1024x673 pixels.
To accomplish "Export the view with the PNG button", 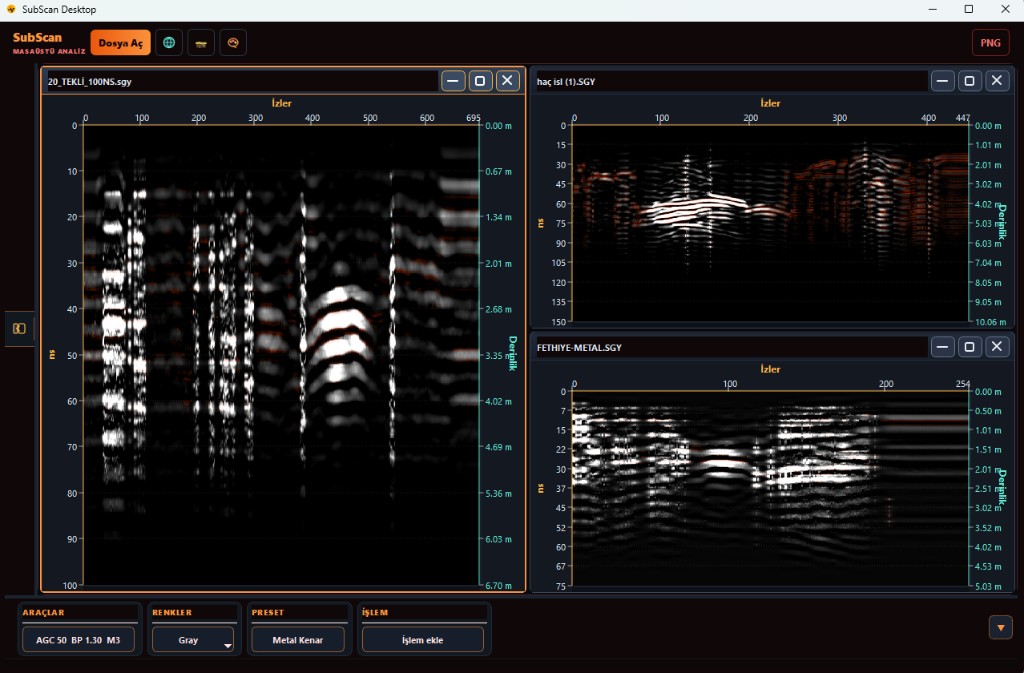I will (x=990, y=43).
